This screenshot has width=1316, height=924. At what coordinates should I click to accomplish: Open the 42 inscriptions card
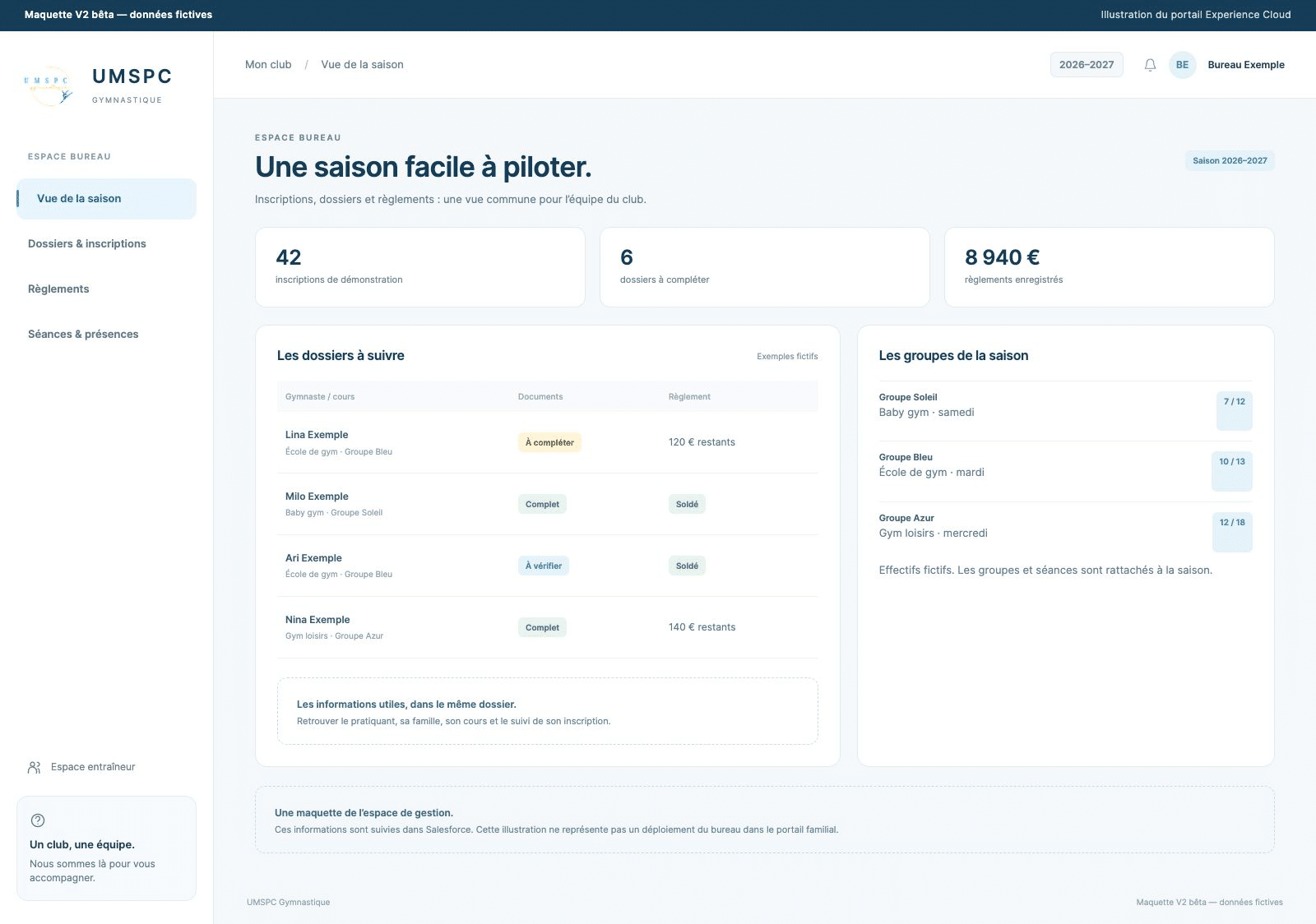click(420, 267)
